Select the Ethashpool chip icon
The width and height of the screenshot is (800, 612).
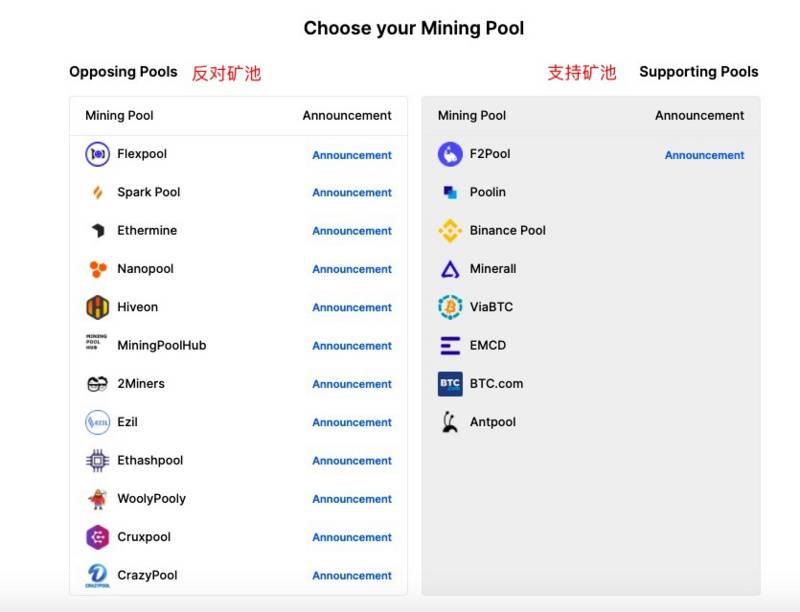point(97,461)
